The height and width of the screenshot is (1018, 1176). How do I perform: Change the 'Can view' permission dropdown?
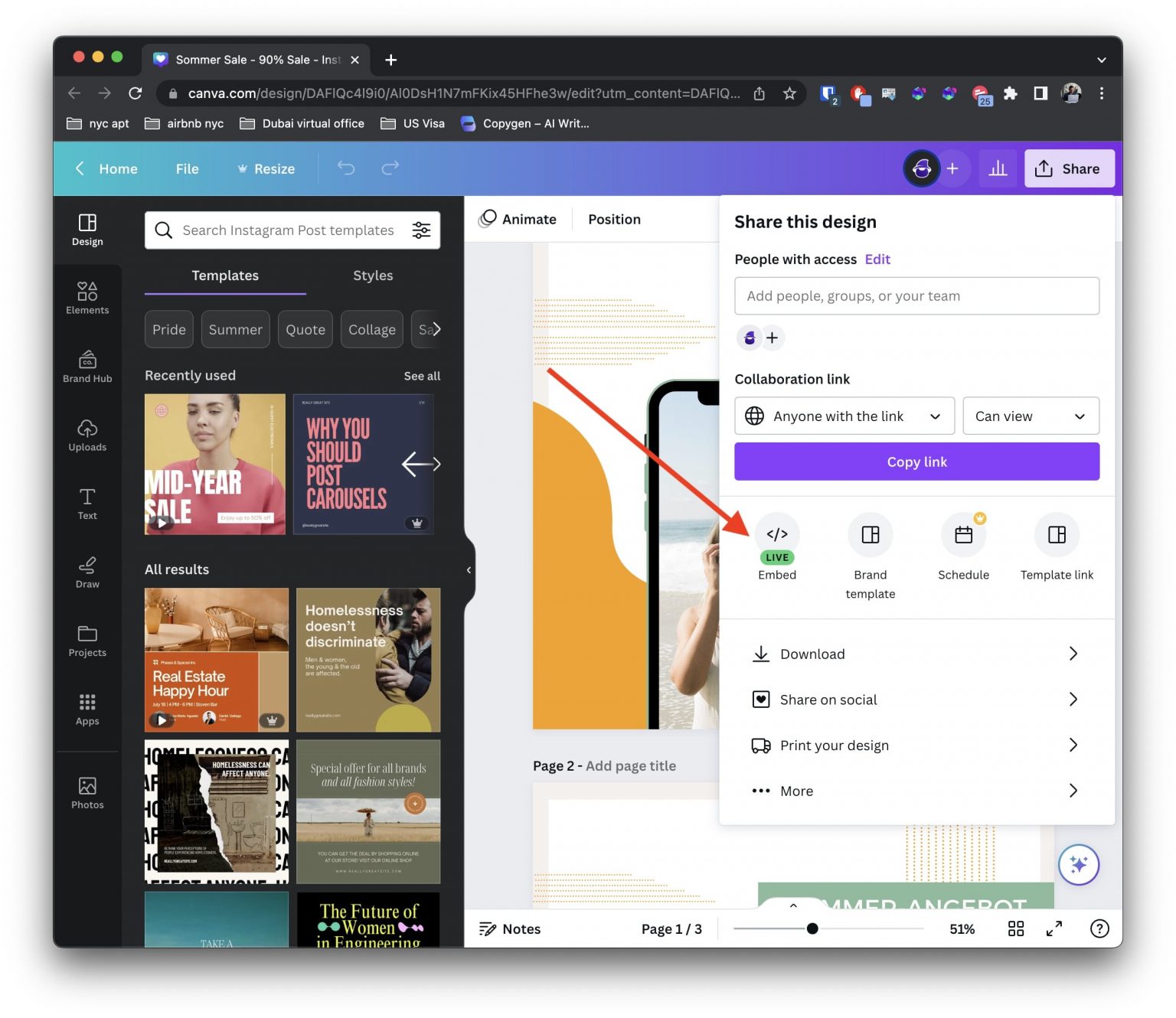1030,416
